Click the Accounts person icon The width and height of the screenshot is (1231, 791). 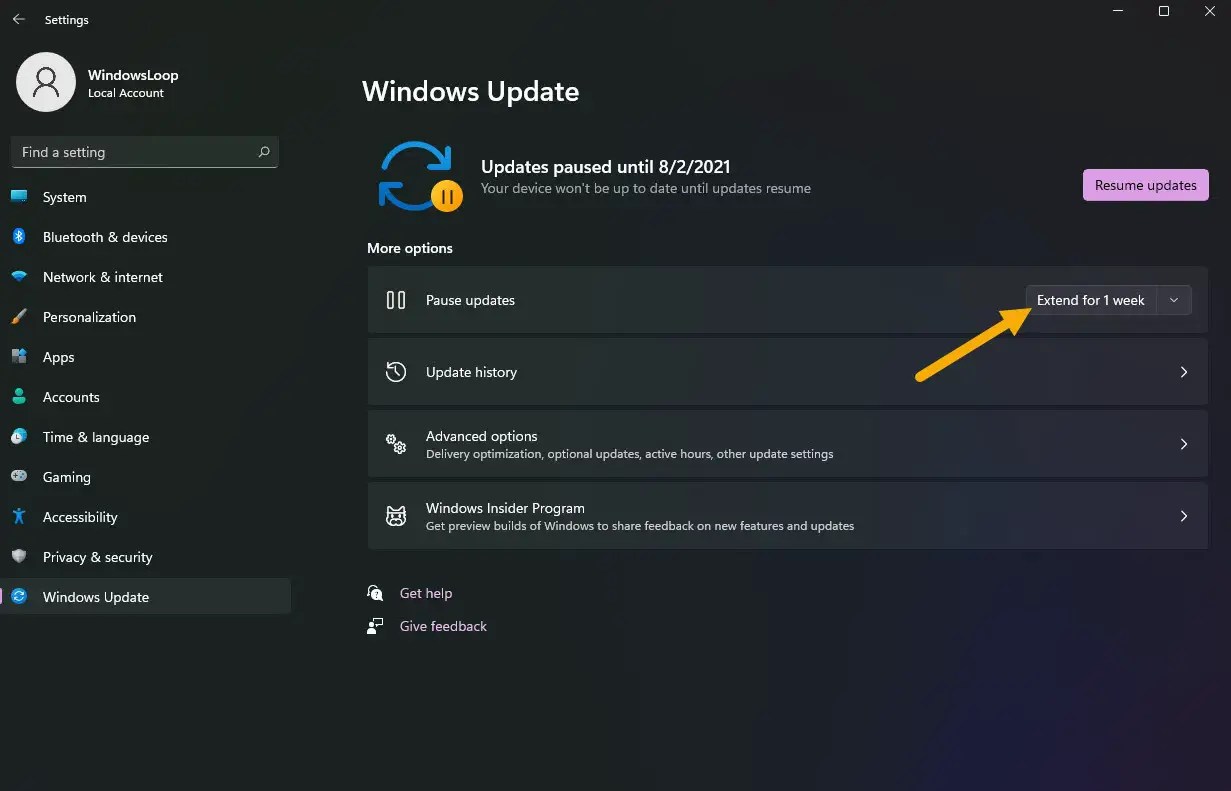[x=19, y=397]
